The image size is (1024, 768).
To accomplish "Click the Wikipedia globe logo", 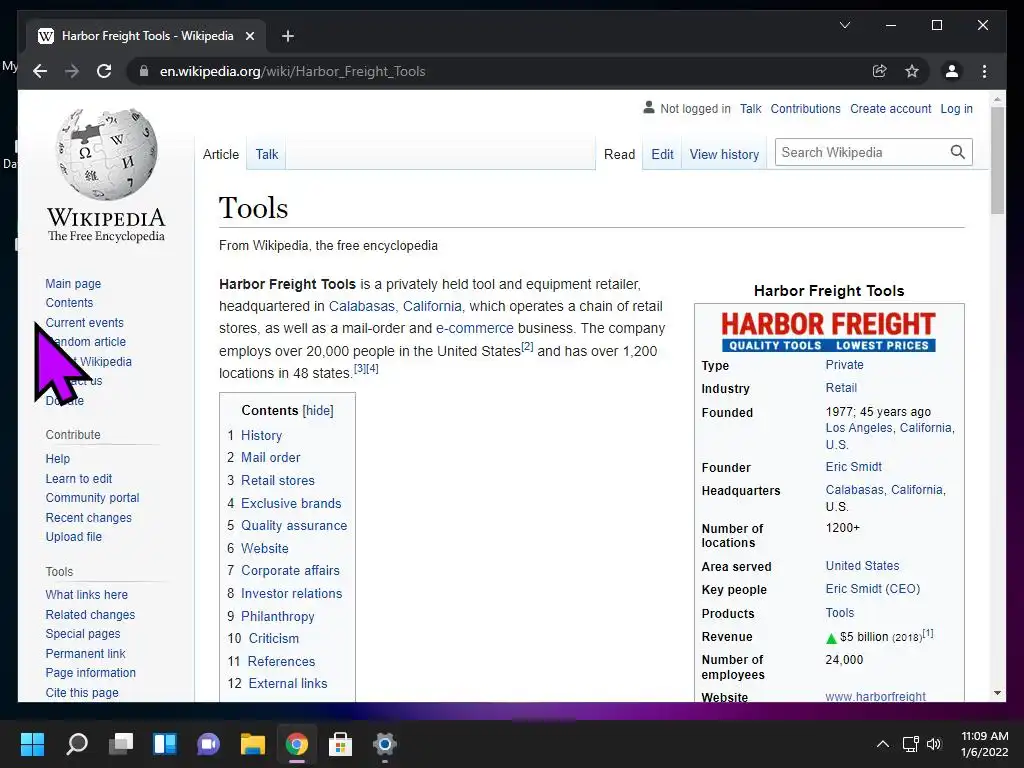I will click(106, 154).
